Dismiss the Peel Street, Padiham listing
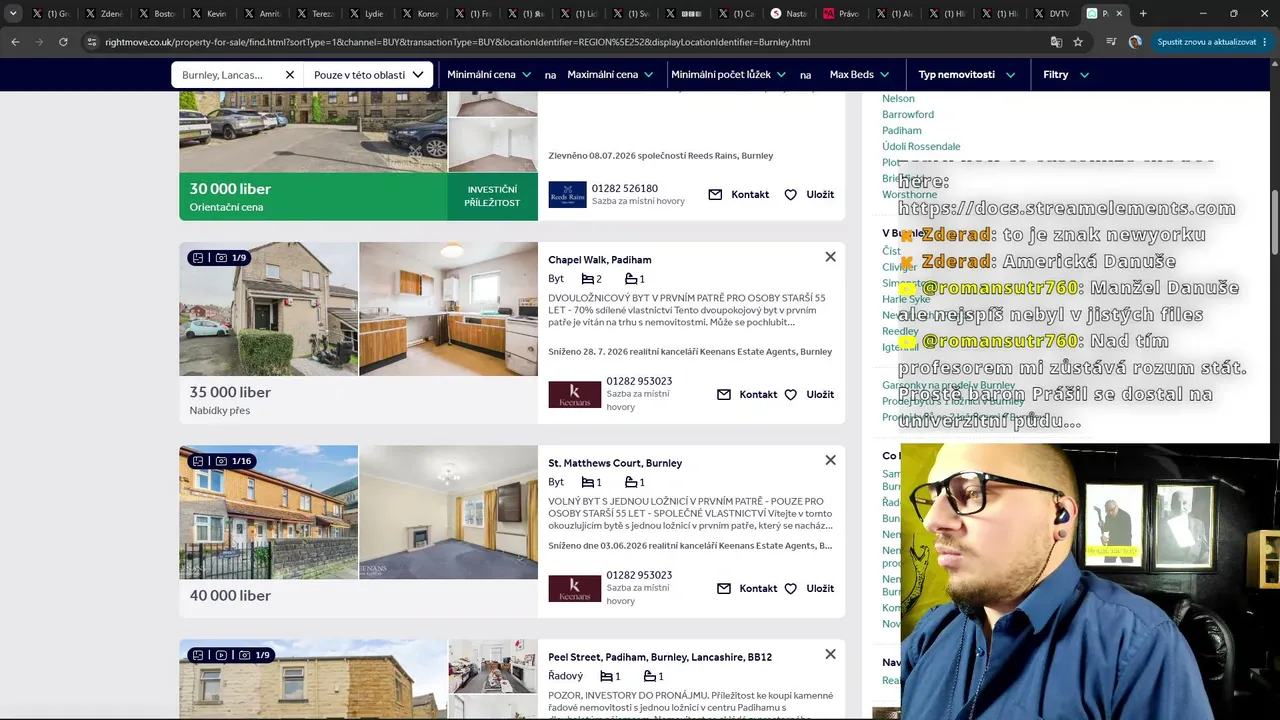The height and width of the screenshot is (720, 1280). click(830, 654)
